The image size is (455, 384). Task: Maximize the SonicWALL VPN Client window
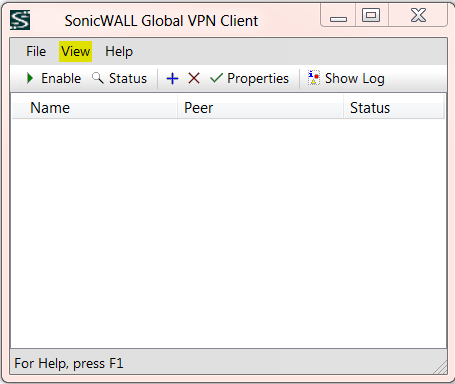[x=371, y=15]
